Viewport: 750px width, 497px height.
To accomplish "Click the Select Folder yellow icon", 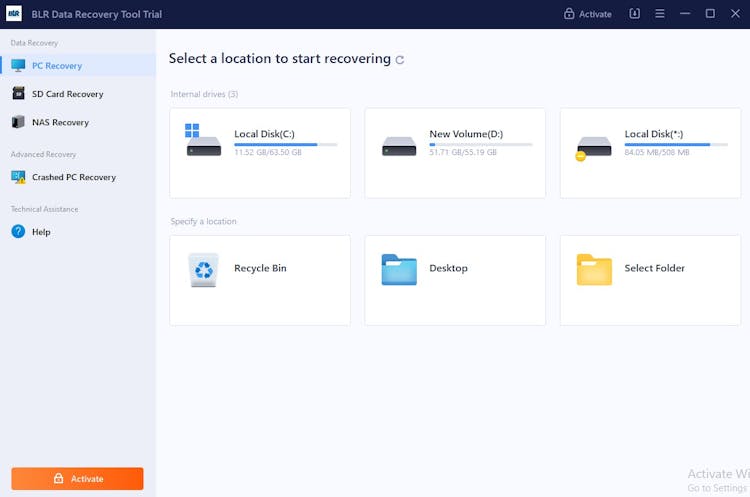I will pos(594,269).
